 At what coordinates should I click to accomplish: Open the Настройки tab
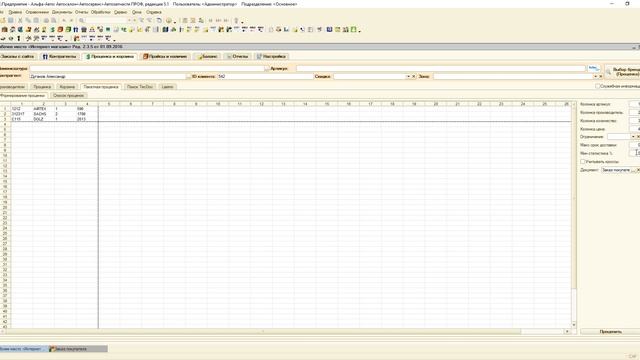pyautogui.click(x=271, y=56)
